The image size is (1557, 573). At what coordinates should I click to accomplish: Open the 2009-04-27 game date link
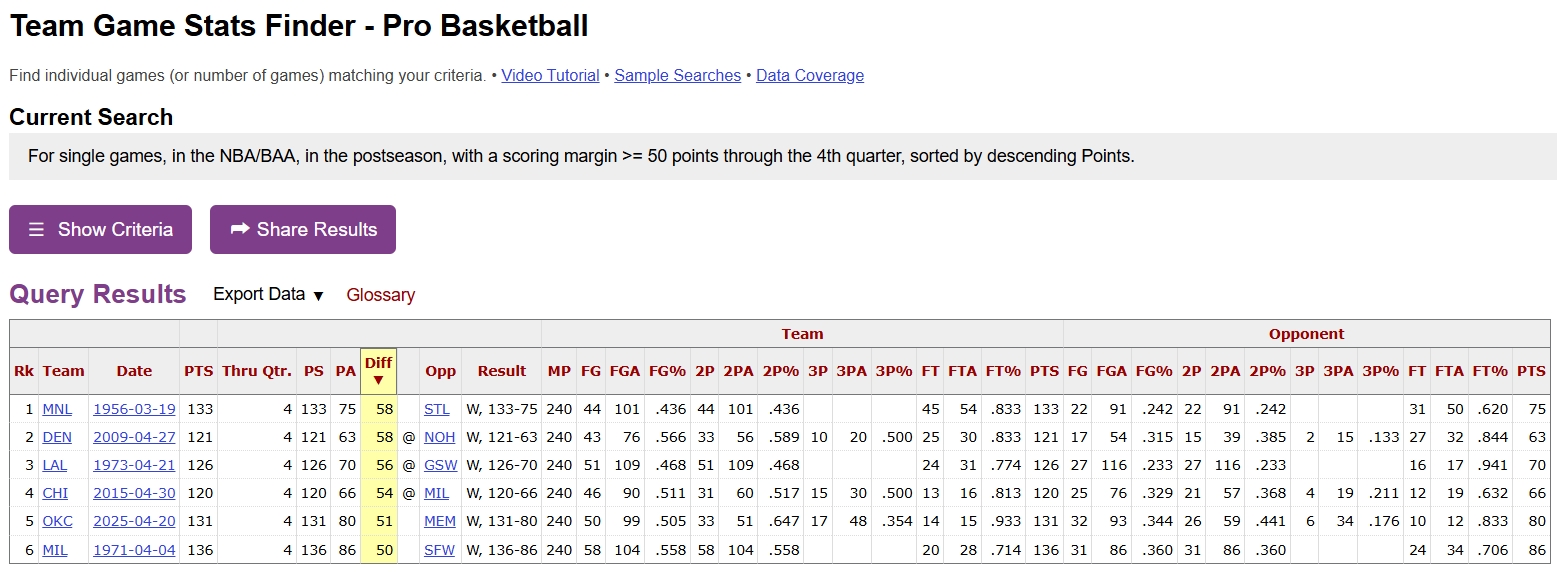[x=134, y=437]
